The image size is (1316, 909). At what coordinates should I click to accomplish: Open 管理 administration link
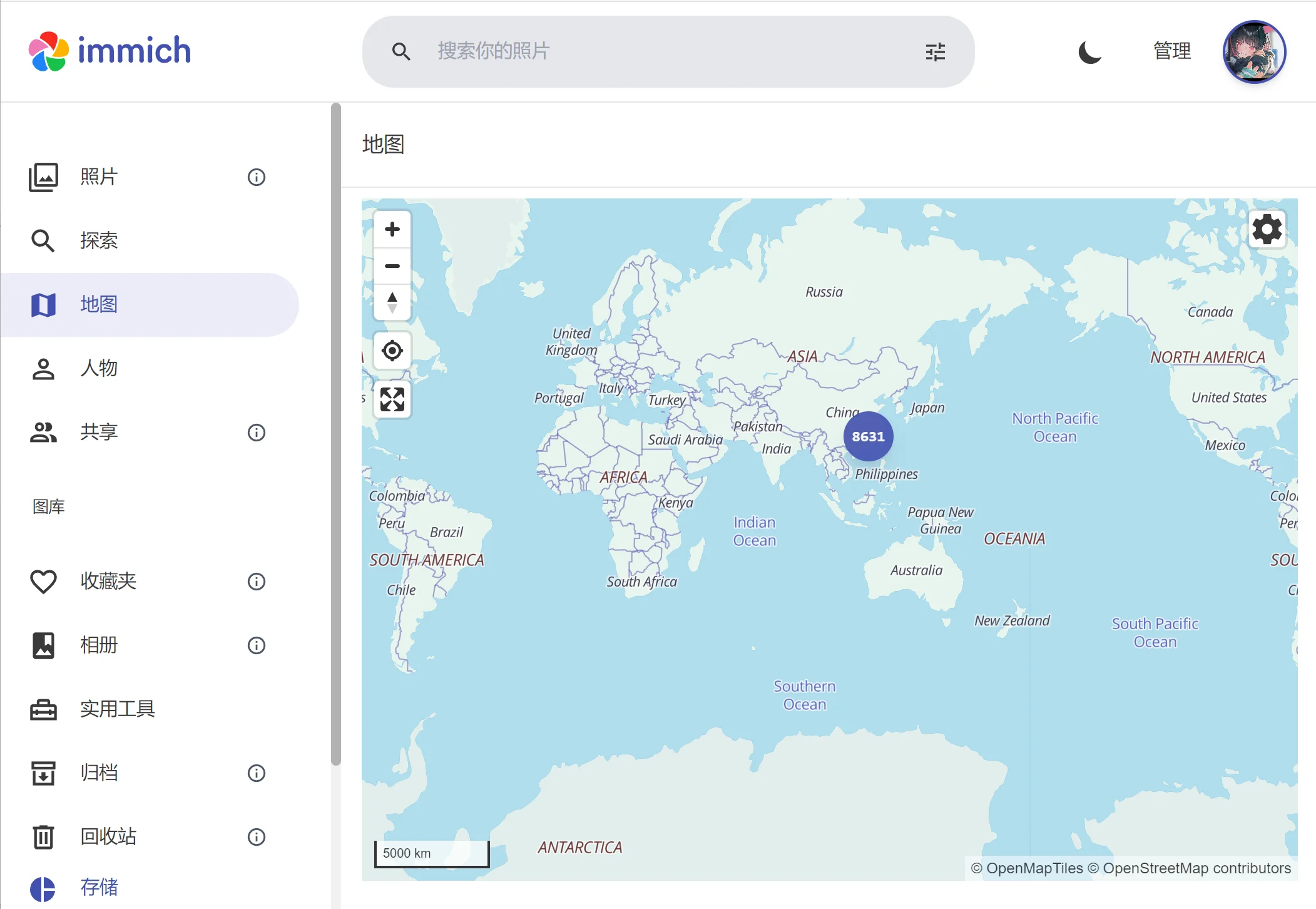pyautogui.click(x=1172, y=51)
